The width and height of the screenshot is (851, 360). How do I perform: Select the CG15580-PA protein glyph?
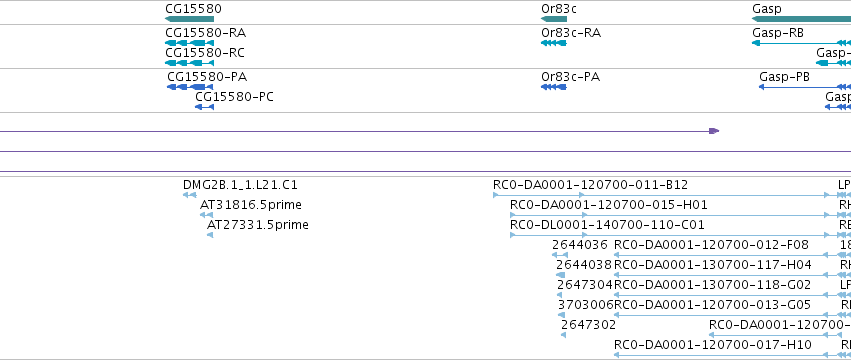[190, 87]
